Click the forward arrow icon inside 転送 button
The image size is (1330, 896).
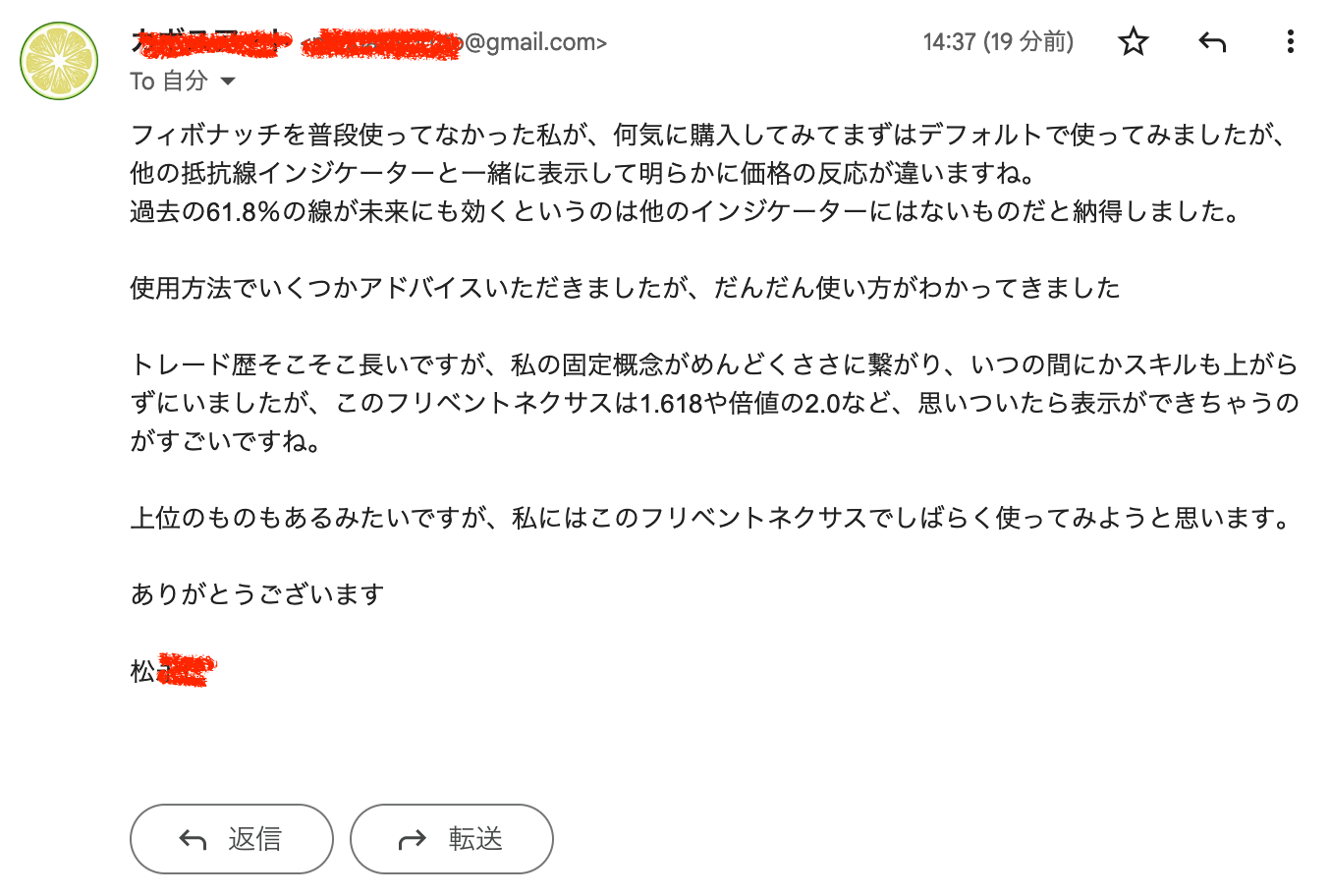pyautogui.click(x=413, y=839)
